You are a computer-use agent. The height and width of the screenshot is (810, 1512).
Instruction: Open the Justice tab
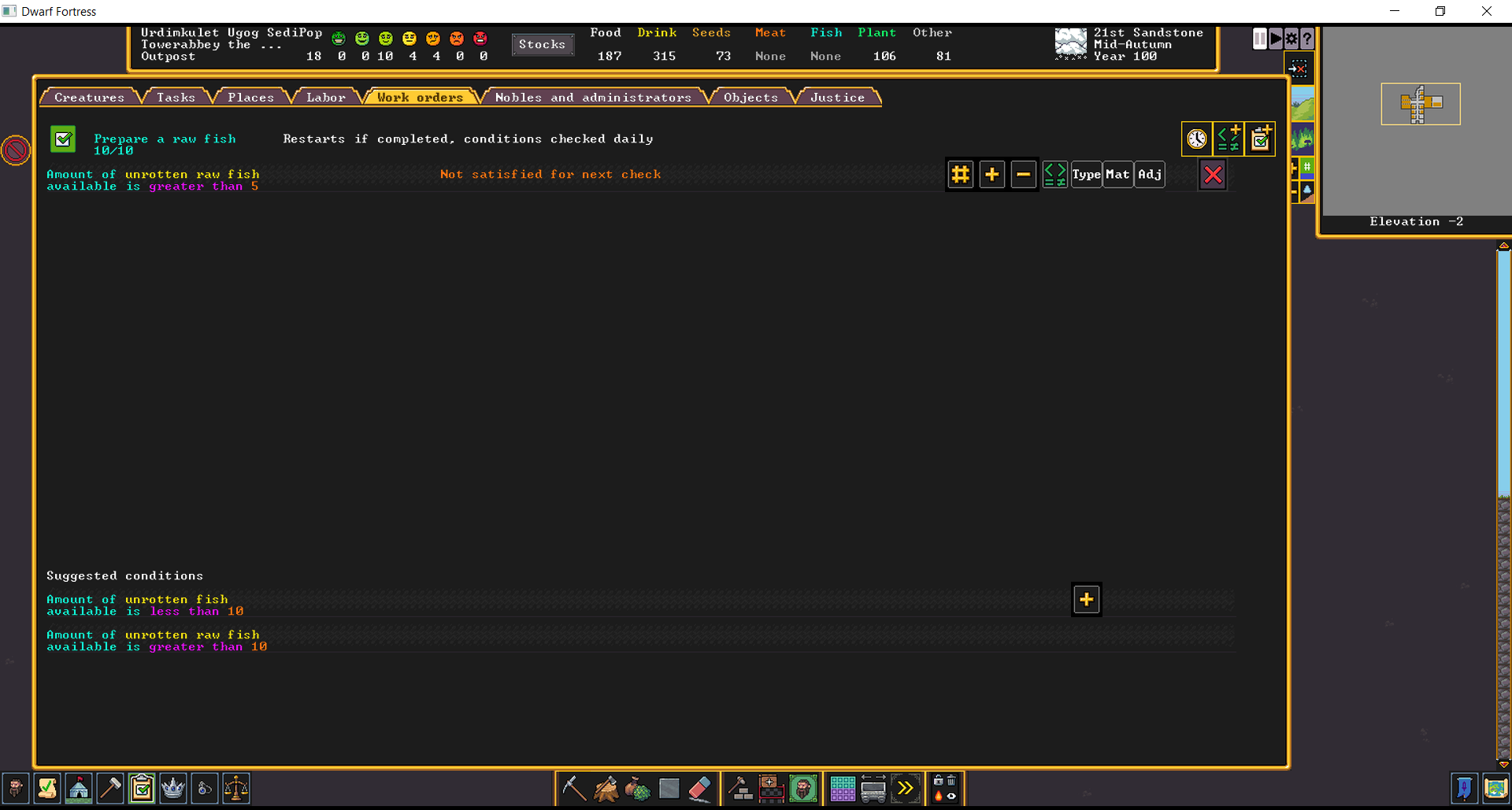pyautogui.click(x=837, y=97)
